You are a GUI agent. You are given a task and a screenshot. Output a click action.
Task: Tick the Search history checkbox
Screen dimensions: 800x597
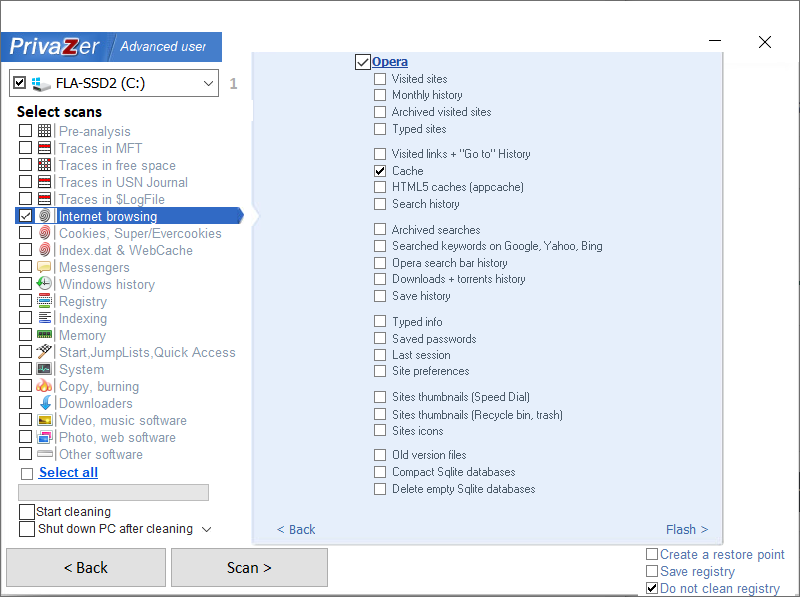pos(380,204)
